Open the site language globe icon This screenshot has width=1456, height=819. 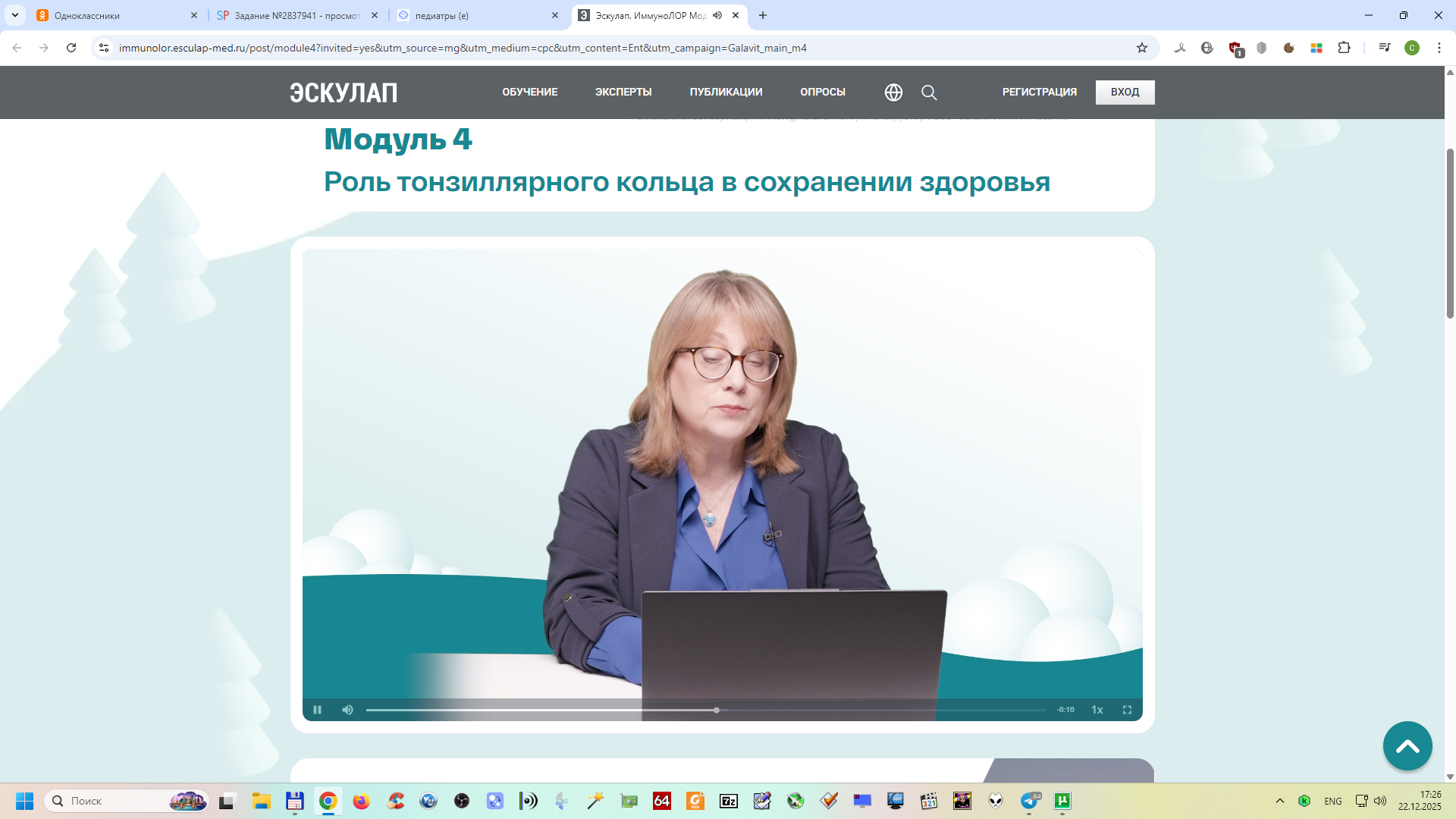(x=893, y=93)
